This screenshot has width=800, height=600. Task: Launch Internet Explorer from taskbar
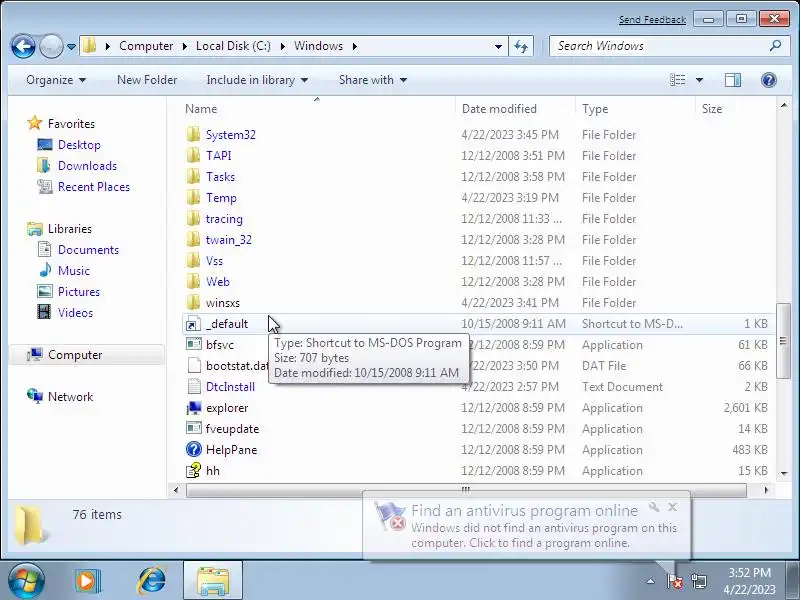click(151, 581)
